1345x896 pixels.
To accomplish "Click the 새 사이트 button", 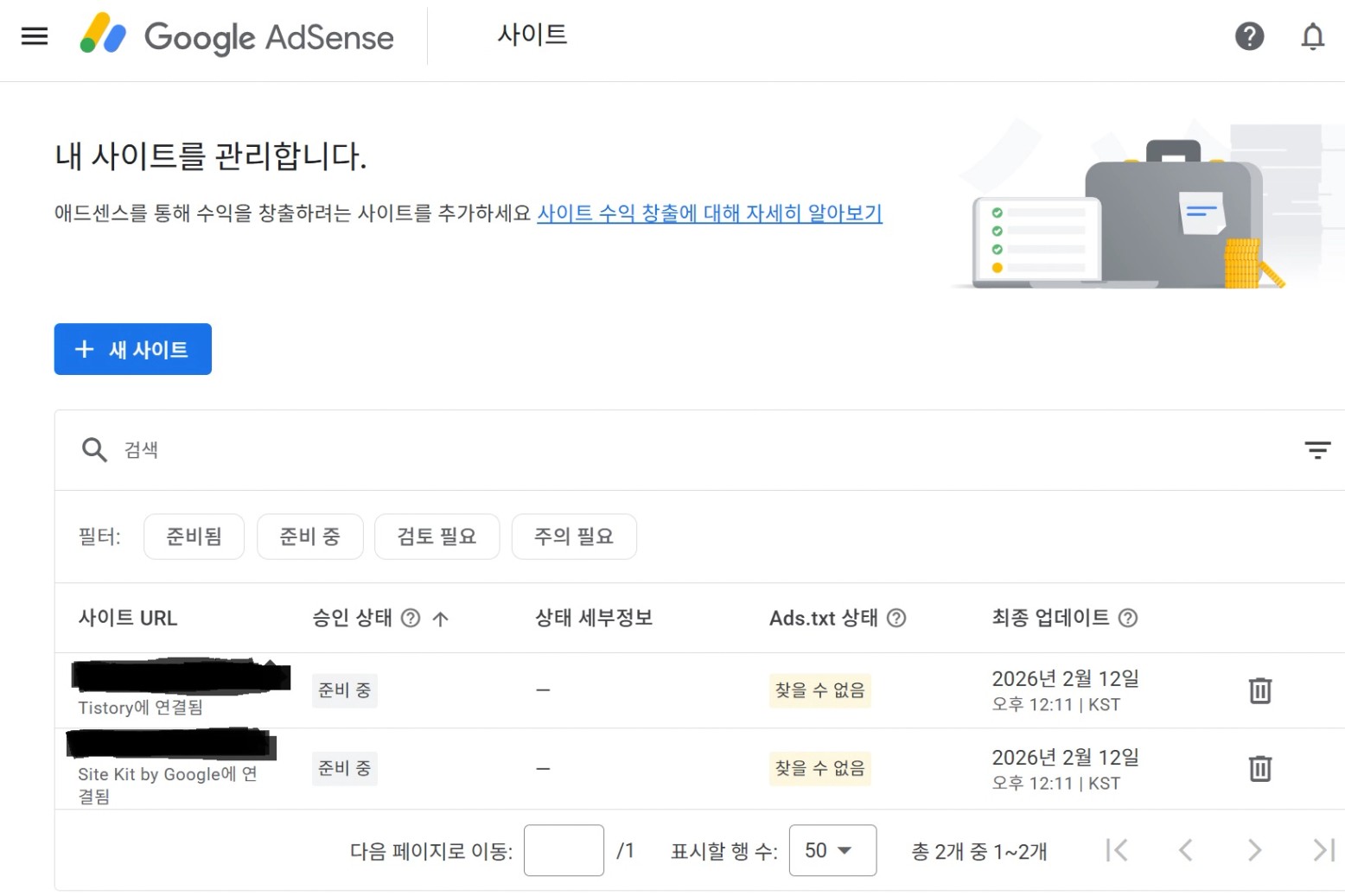I will point(132,349).
